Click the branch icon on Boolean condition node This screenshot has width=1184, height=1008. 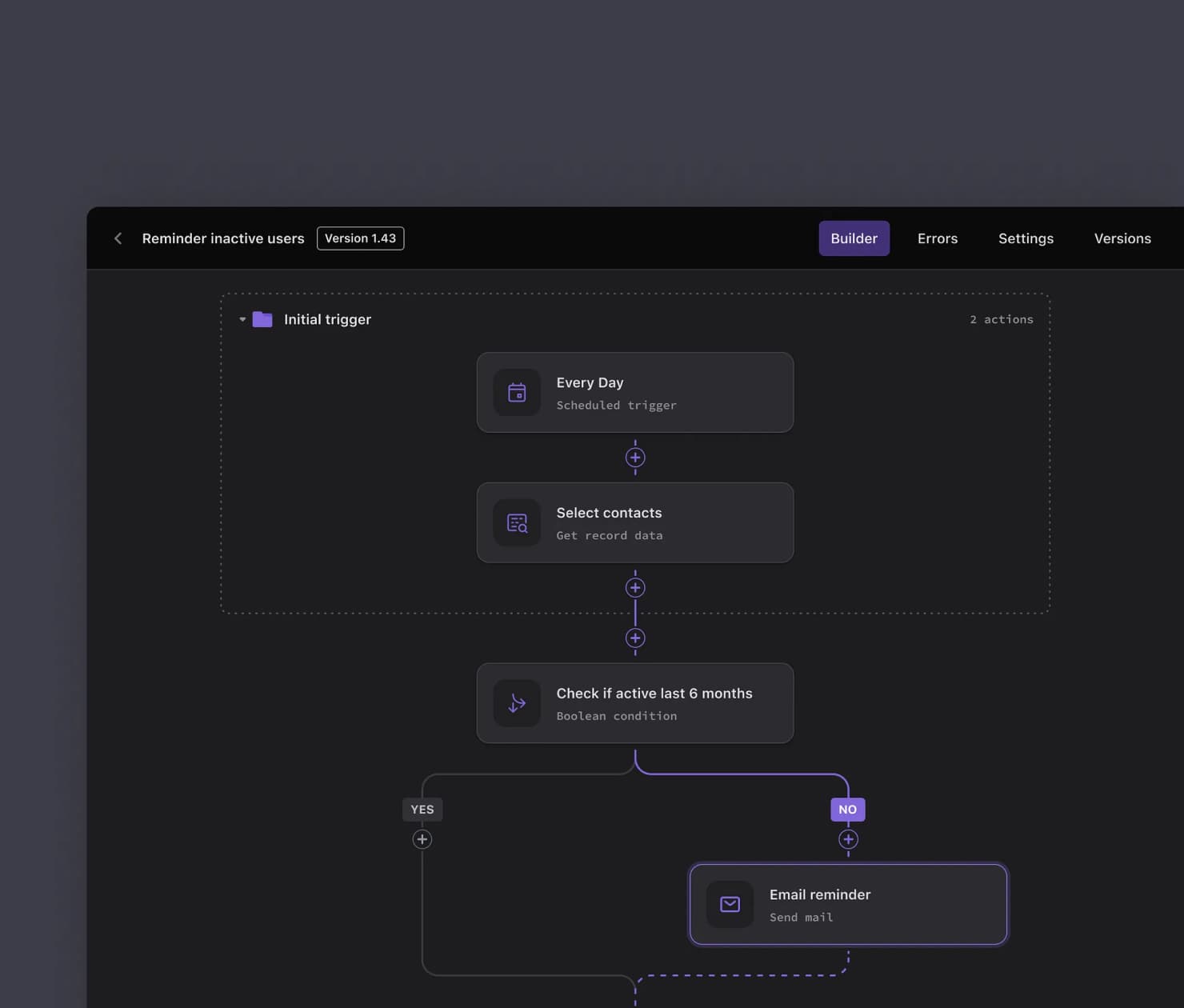pos(517,703)
